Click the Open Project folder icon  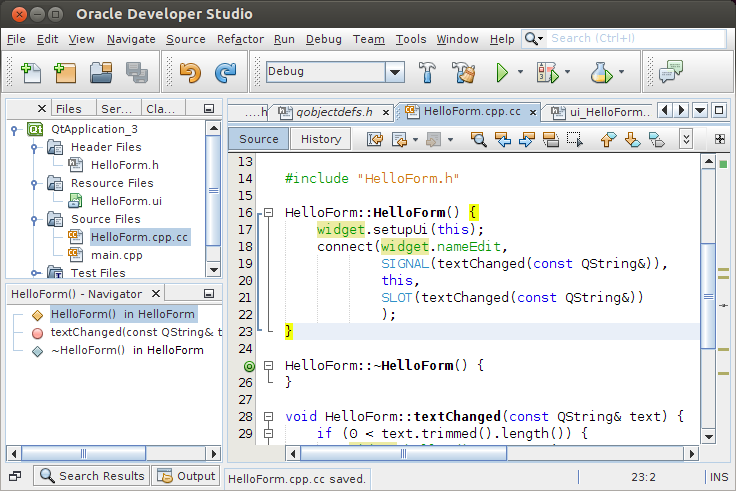tap(101, 72)
